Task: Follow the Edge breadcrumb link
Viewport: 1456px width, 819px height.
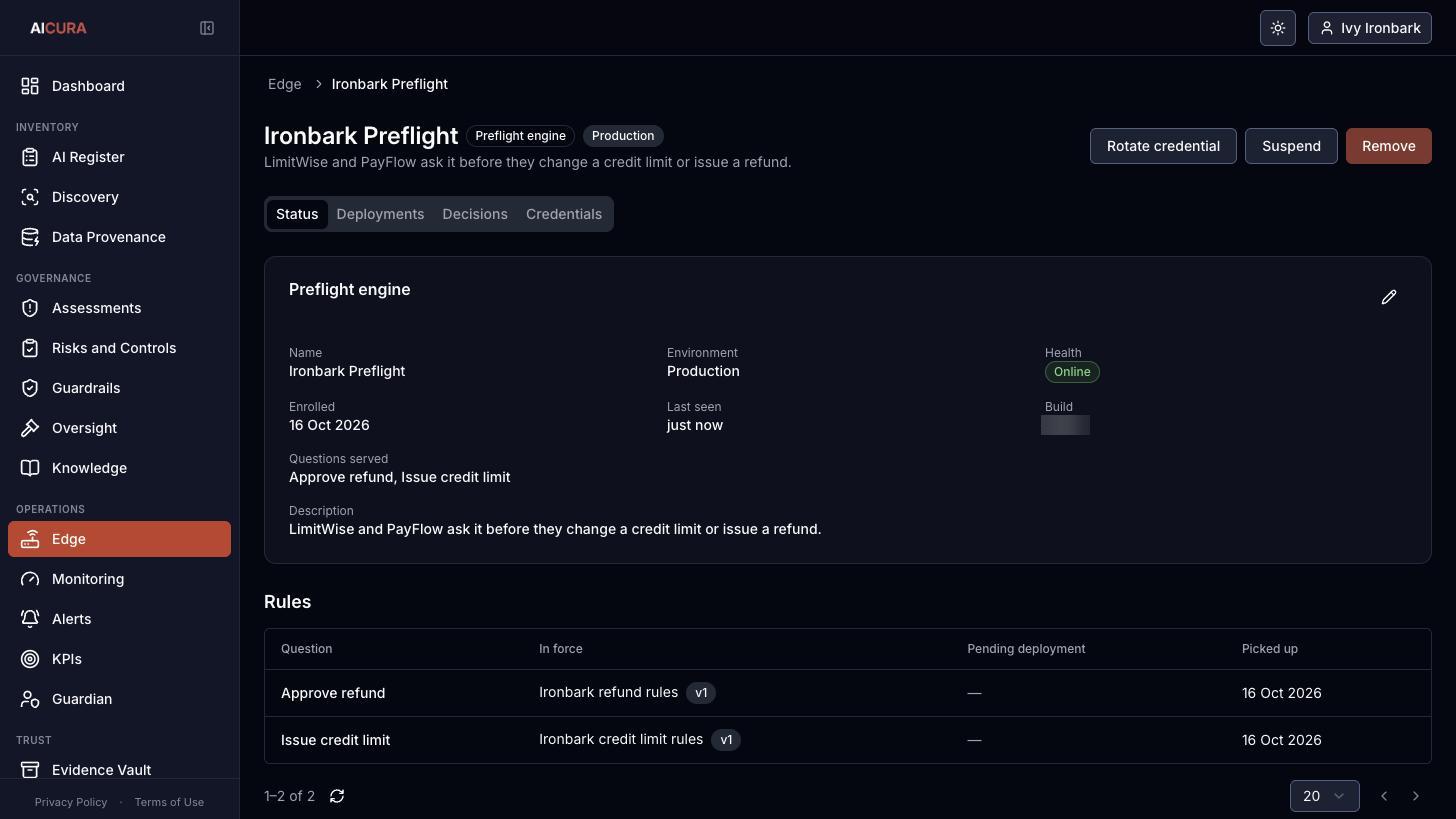Action: click(285, 84)
